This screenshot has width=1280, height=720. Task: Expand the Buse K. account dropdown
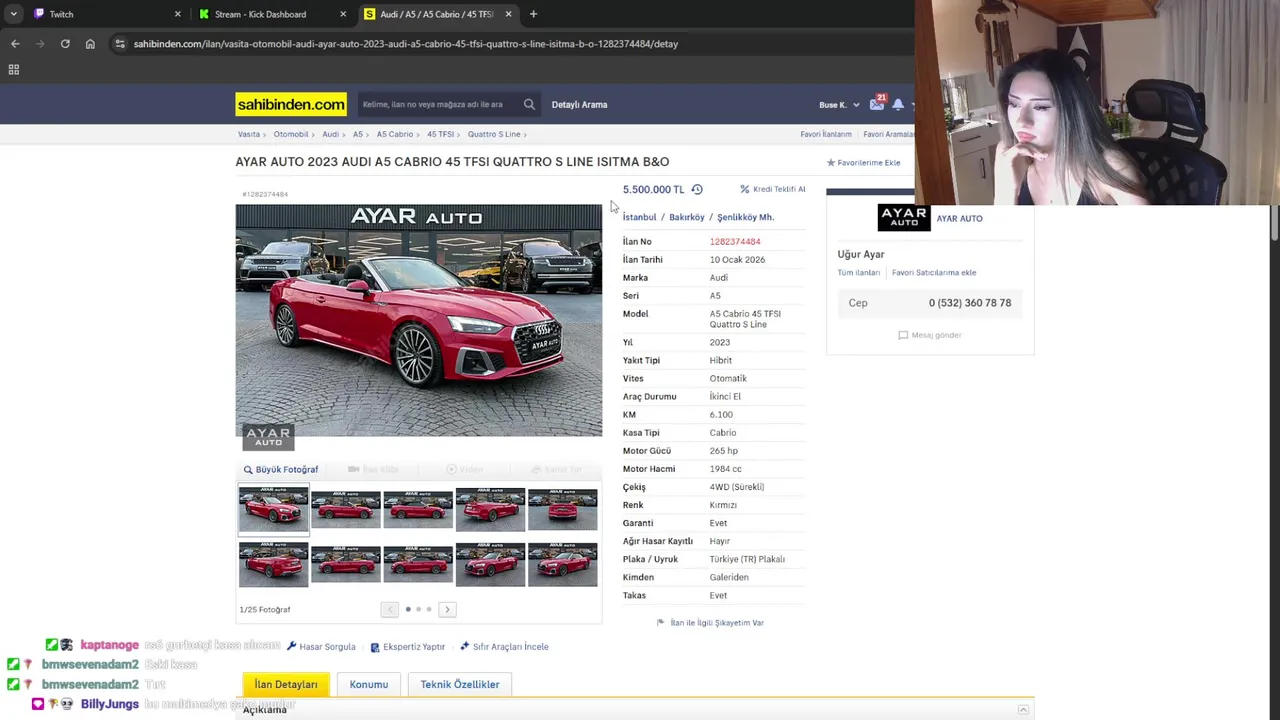coord(838,105)
